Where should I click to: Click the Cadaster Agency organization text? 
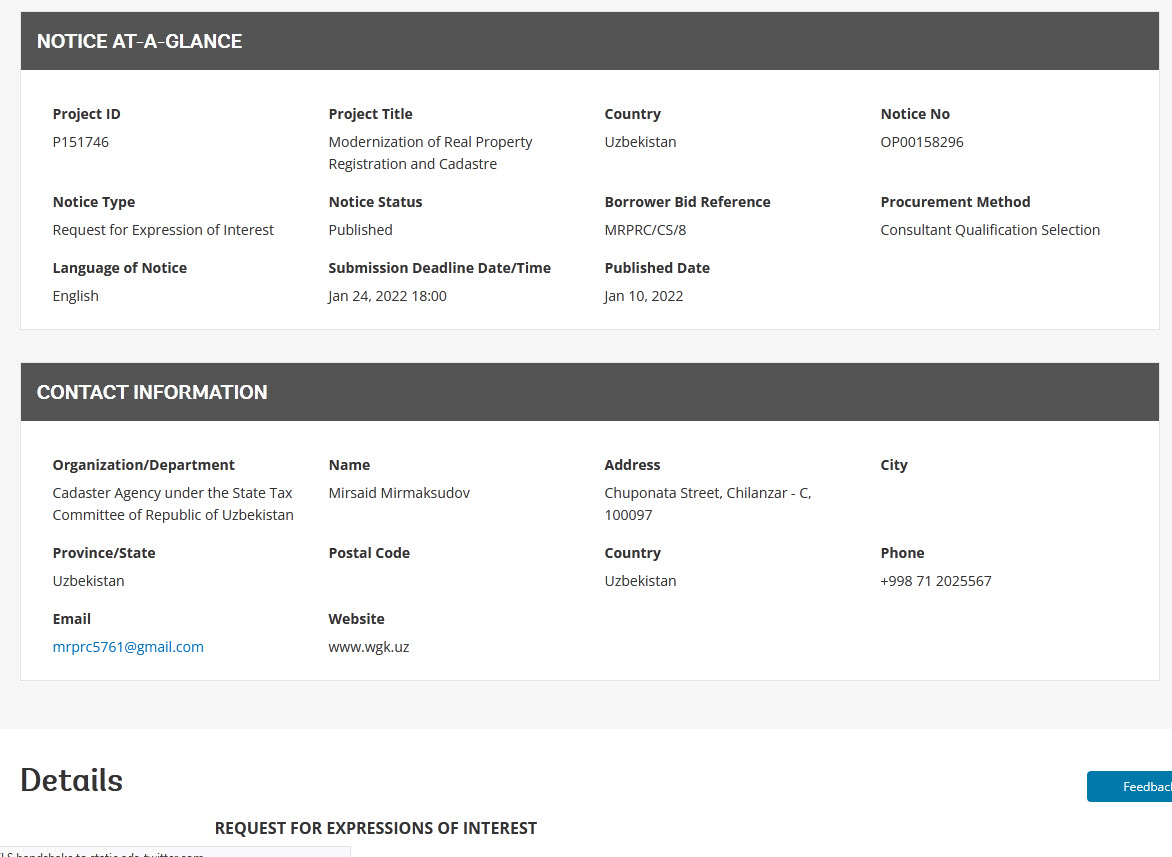coord(172,493)
